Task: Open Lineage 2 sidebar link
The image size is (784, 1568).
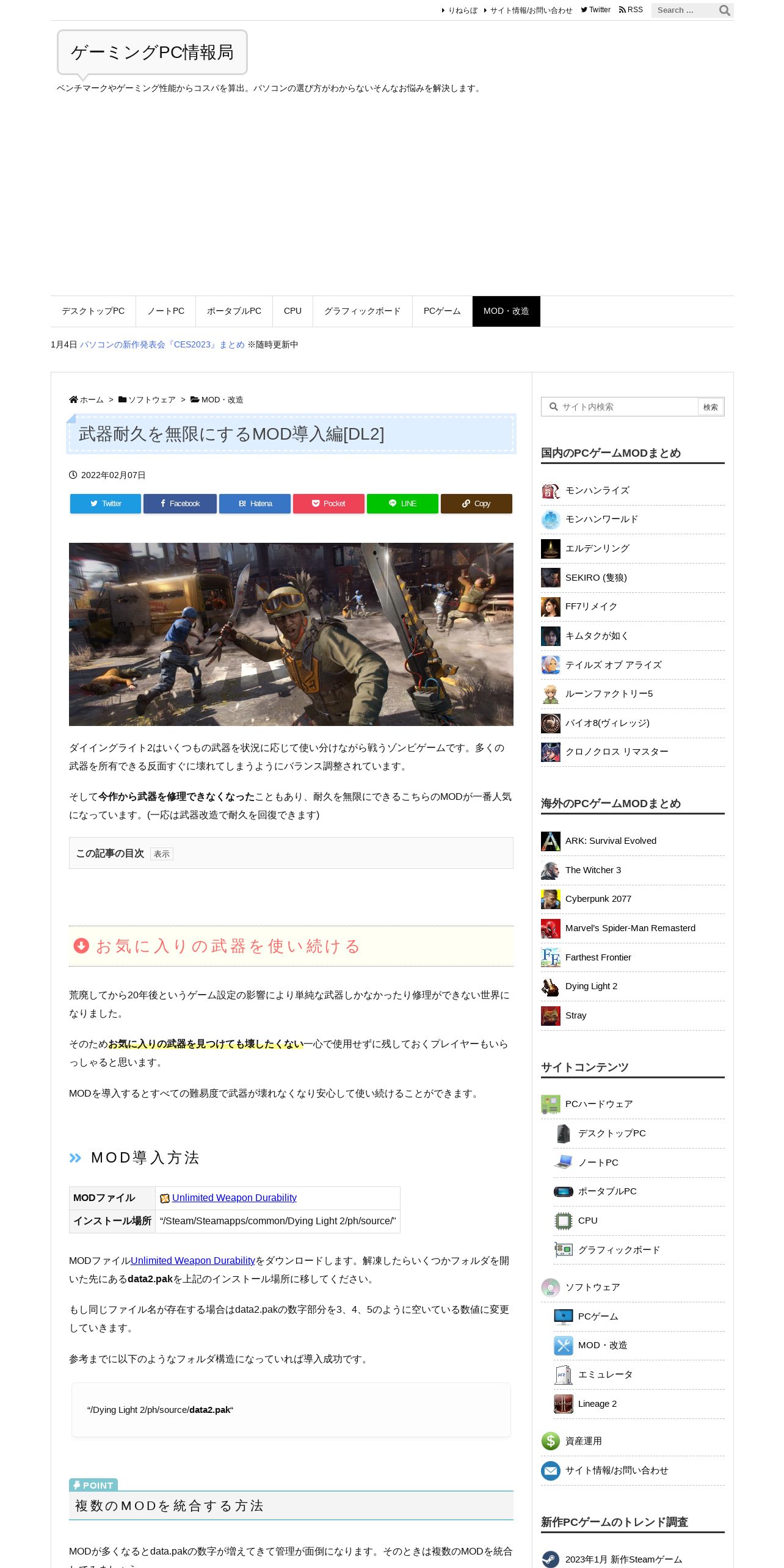Action: coord(597,1404)
